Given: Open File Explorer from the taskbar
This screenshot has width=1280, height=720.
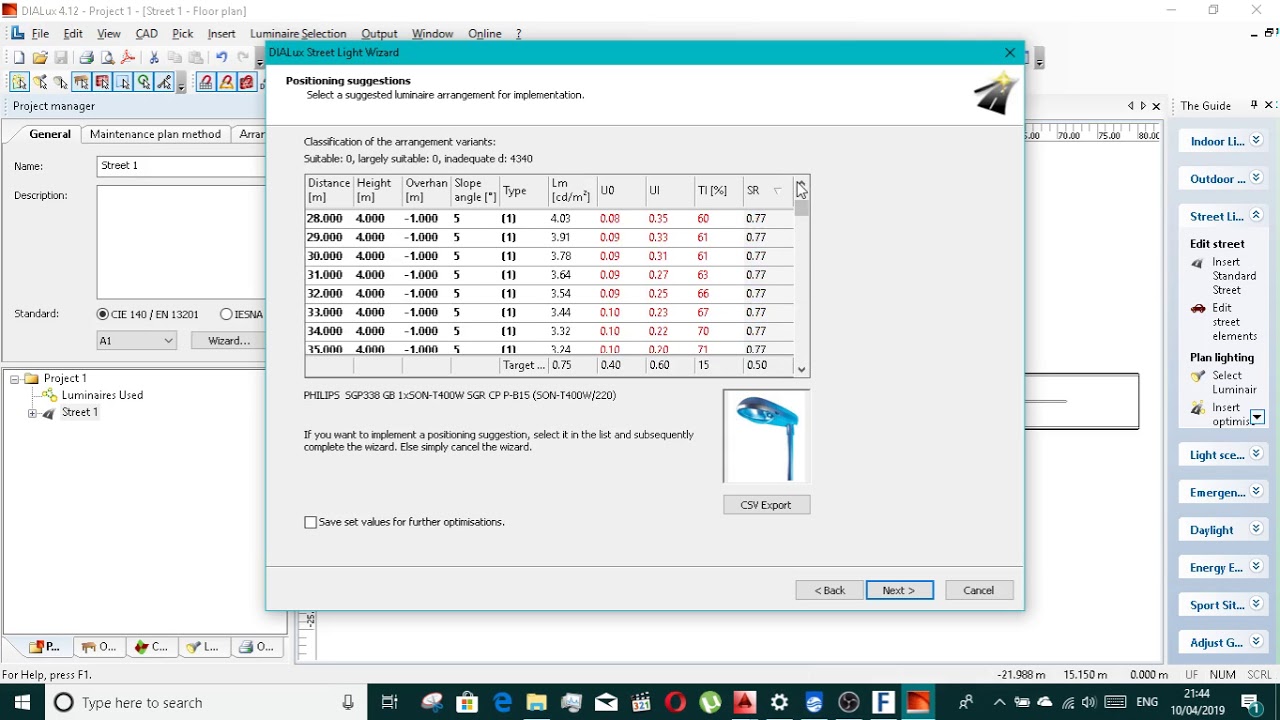Looking at the screenshot, I should (x=537, y=702).
